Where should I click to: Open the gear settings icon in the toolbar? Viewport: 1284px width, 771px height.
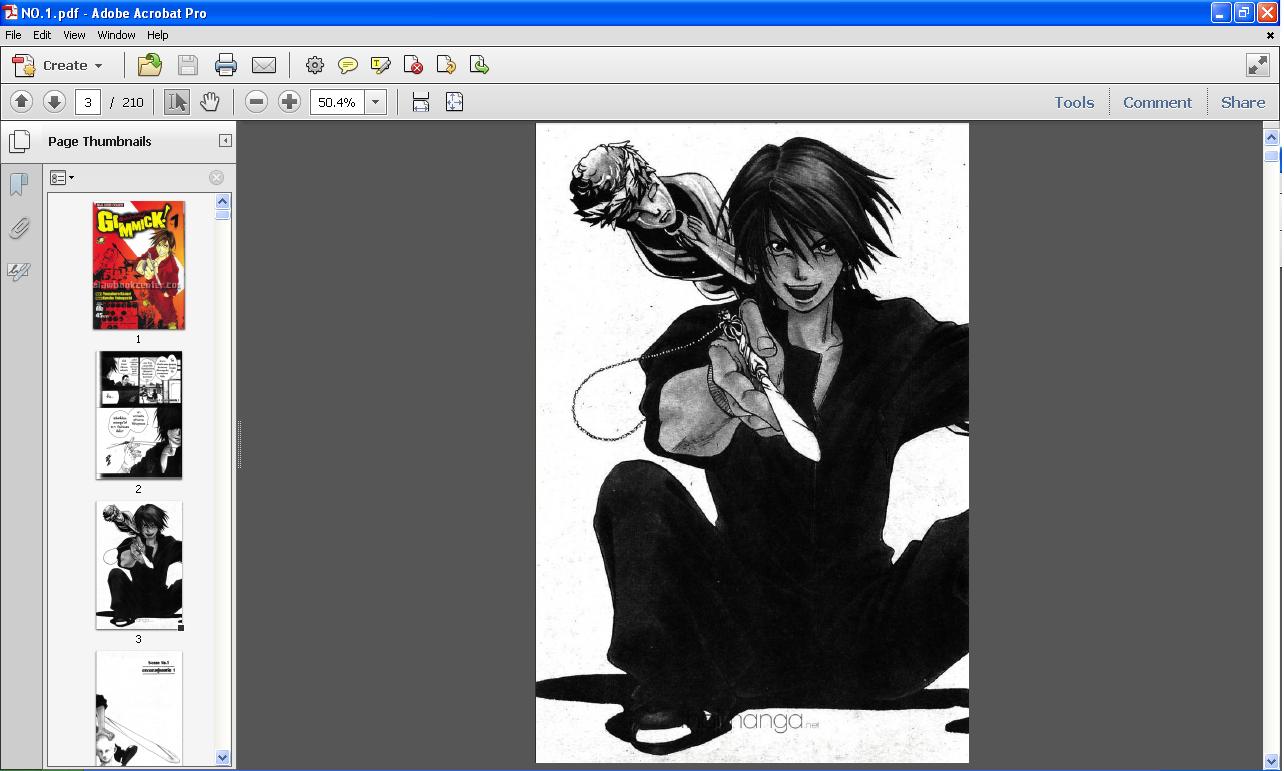(x=315, y=65)
